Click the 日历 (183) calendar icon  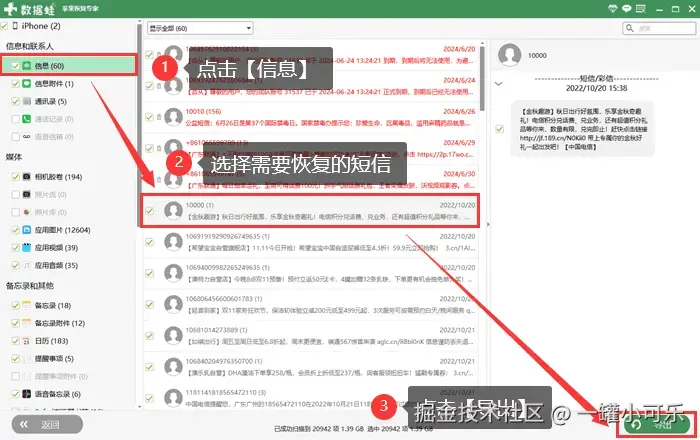(x=27, y=341)
